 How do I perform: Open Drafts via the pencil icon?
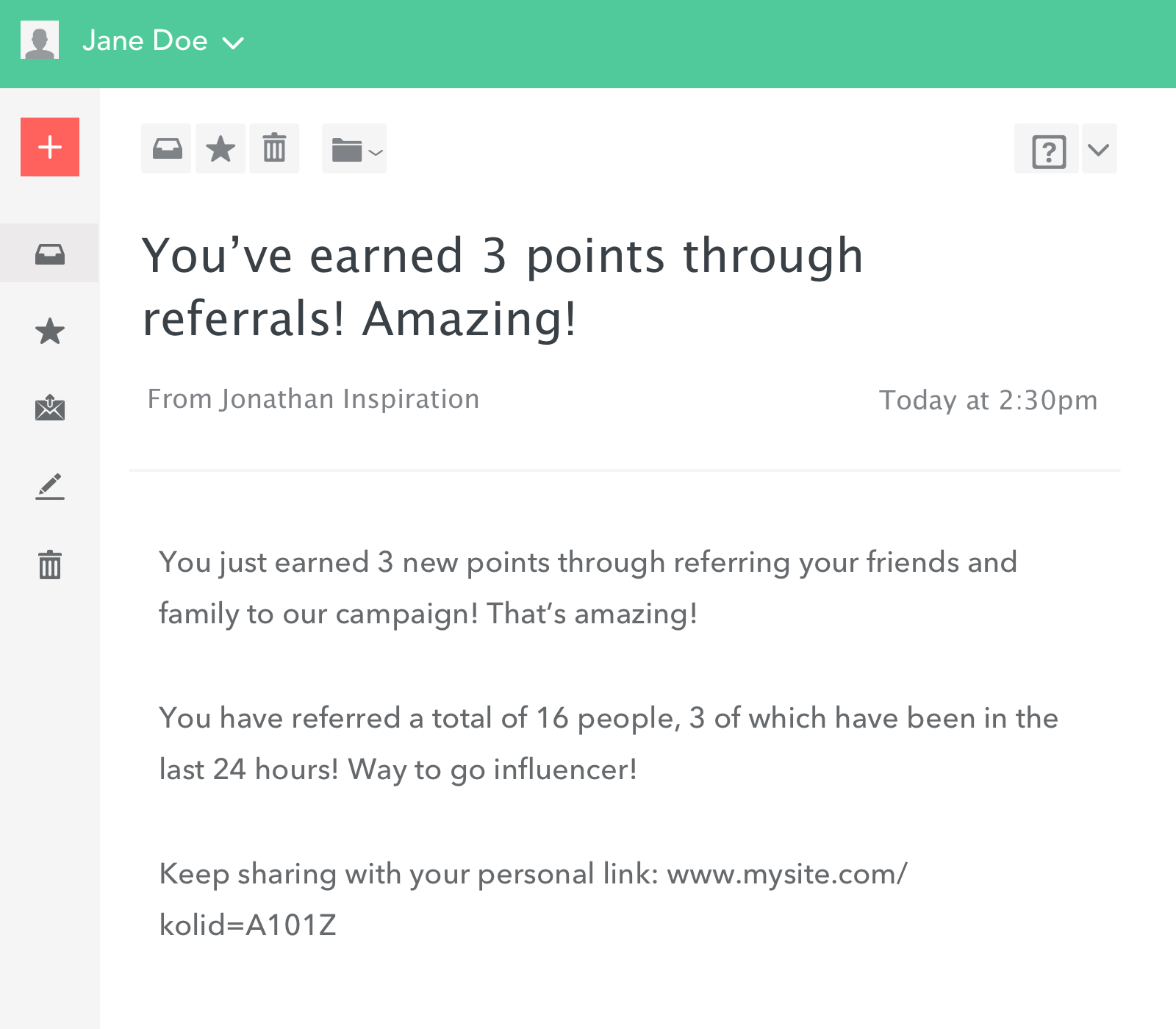[50, 487]
